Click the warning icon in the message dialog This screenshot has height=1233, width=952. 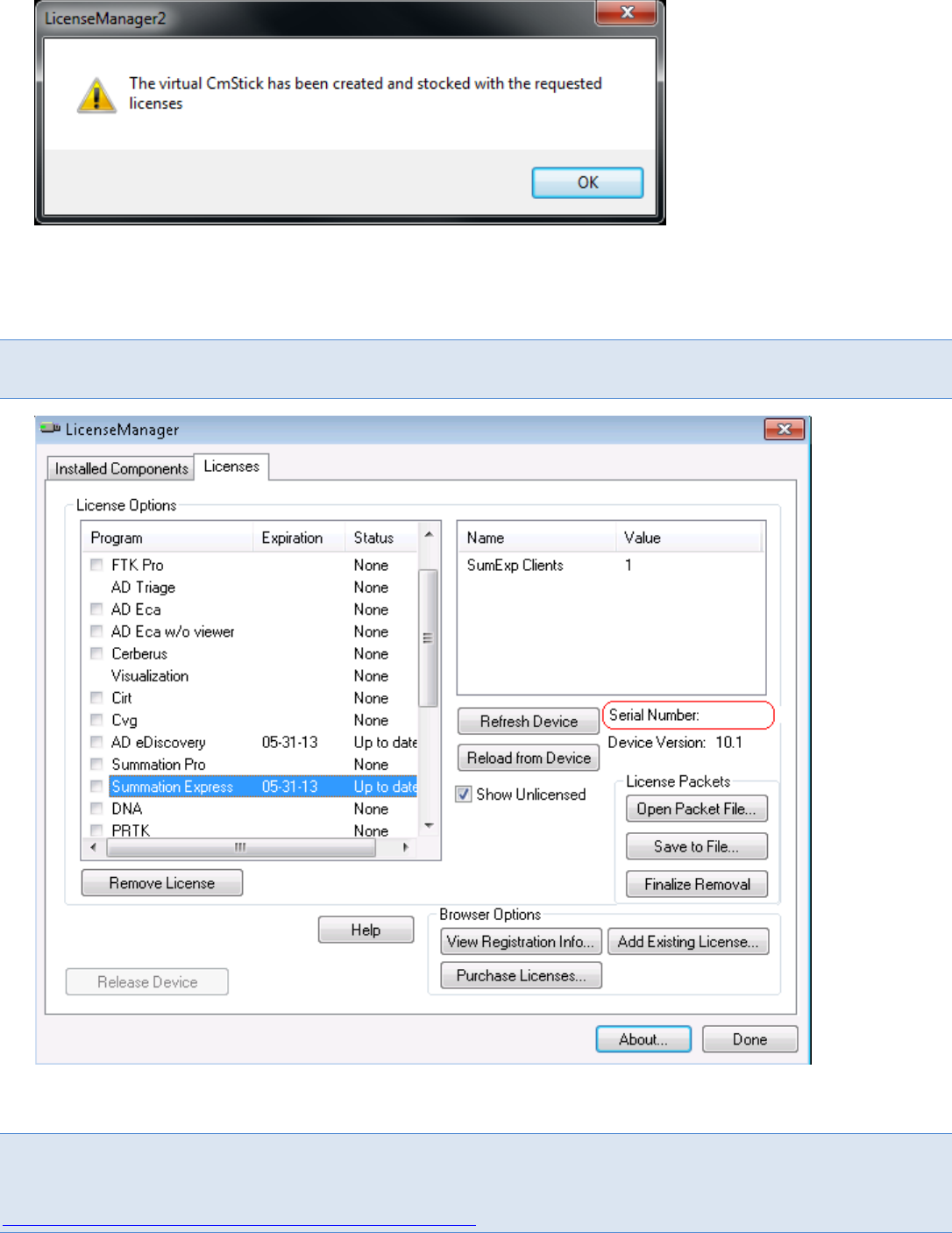(x=96, y=95)
